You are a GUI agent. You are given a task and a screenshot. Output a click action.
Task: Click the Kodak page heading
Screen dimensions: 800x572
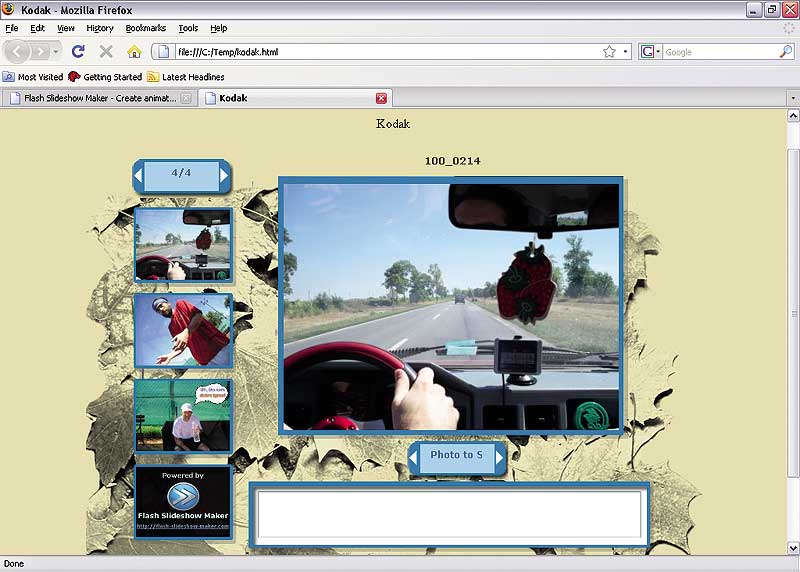coord(393,124)
